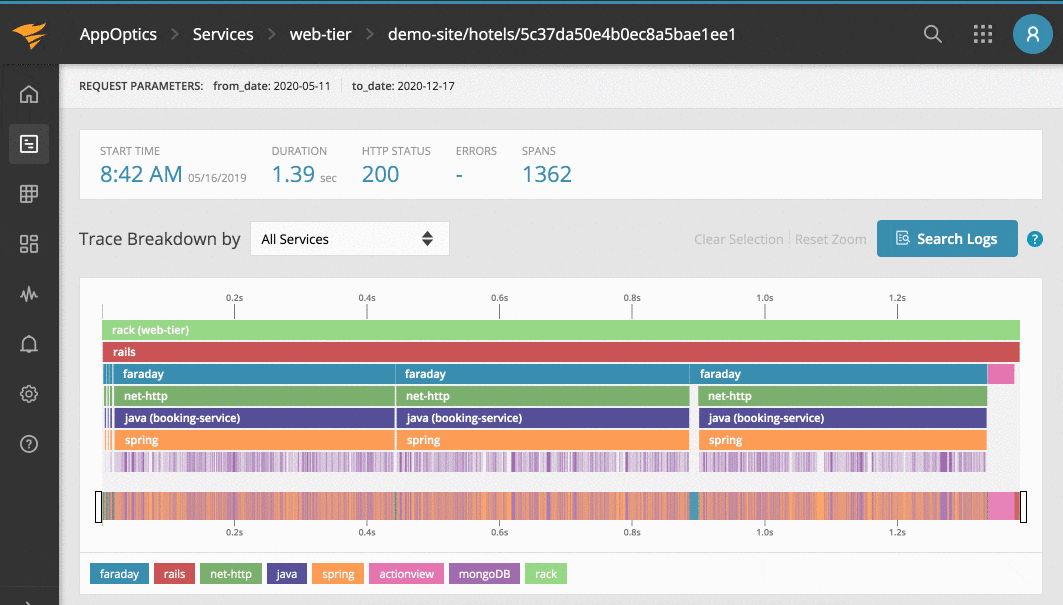The height and width of the screenshot is (605, 1063).
Task: Click the Search Logs button
Action: [x=947, y=239]
